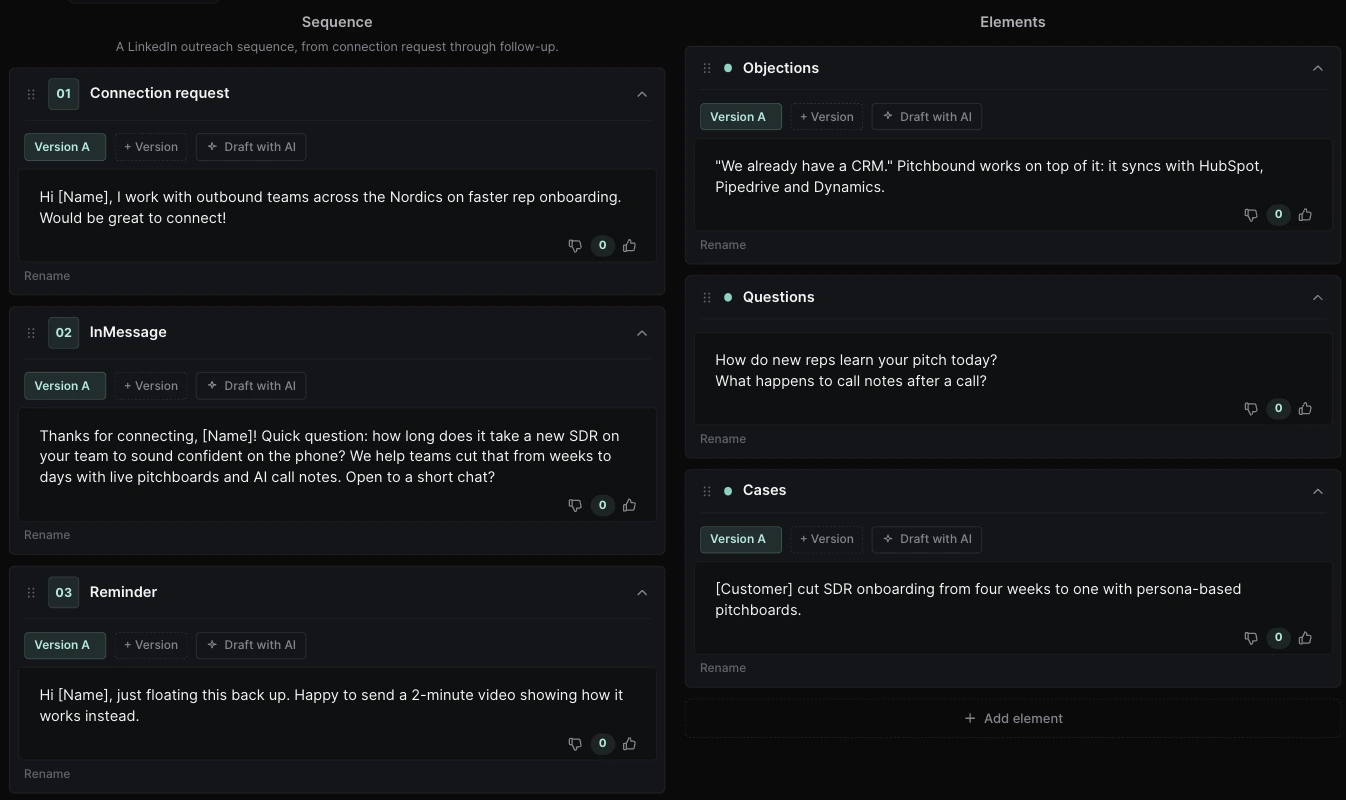Screen dimensions: 1346x800
Task: Thumbs down the Objections text
Action: coord(1251,214)
